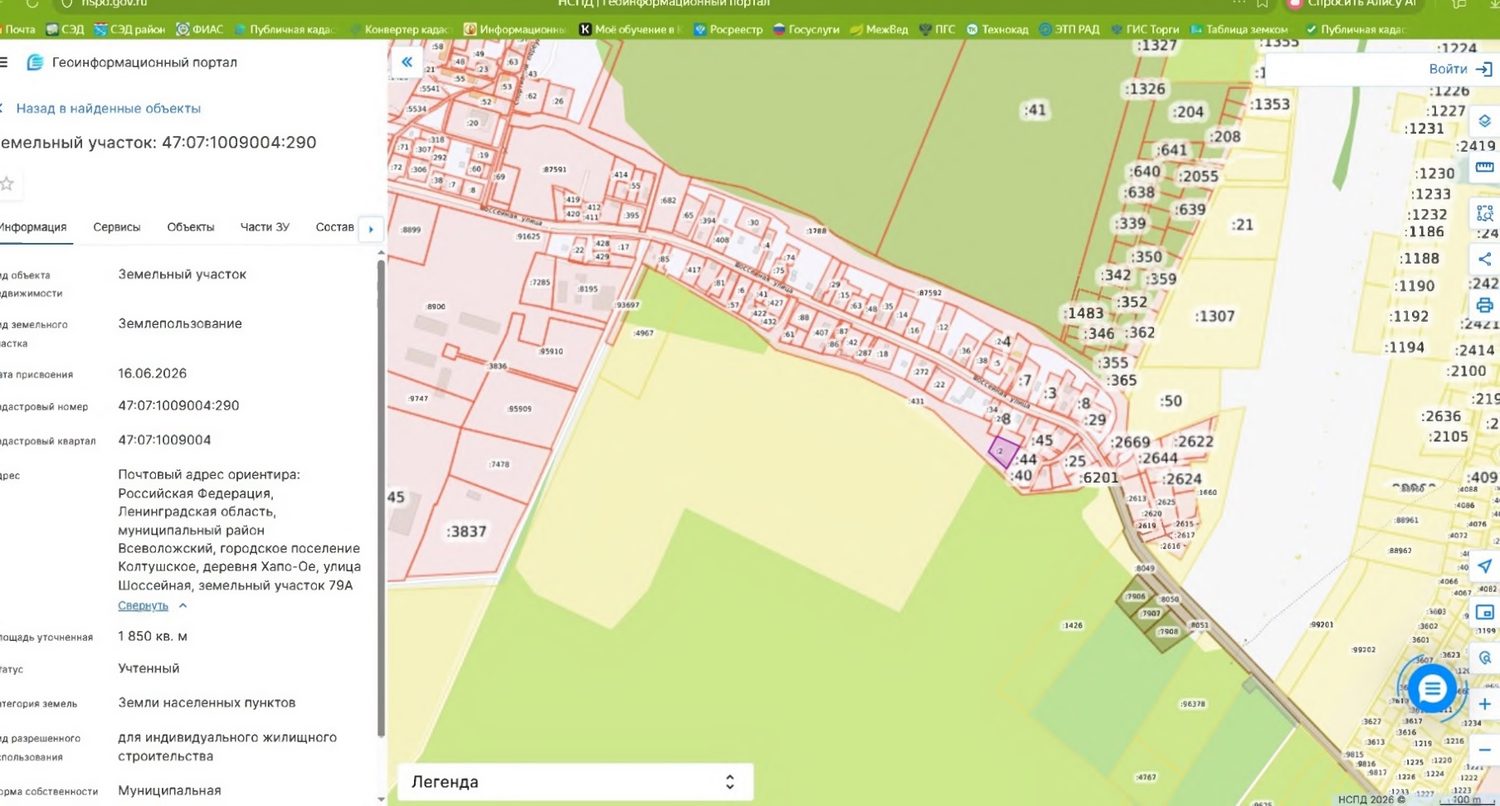Activate the ruler measurement tool
This screenshot has height=806, width=1500.
(x=1485, y=166)
